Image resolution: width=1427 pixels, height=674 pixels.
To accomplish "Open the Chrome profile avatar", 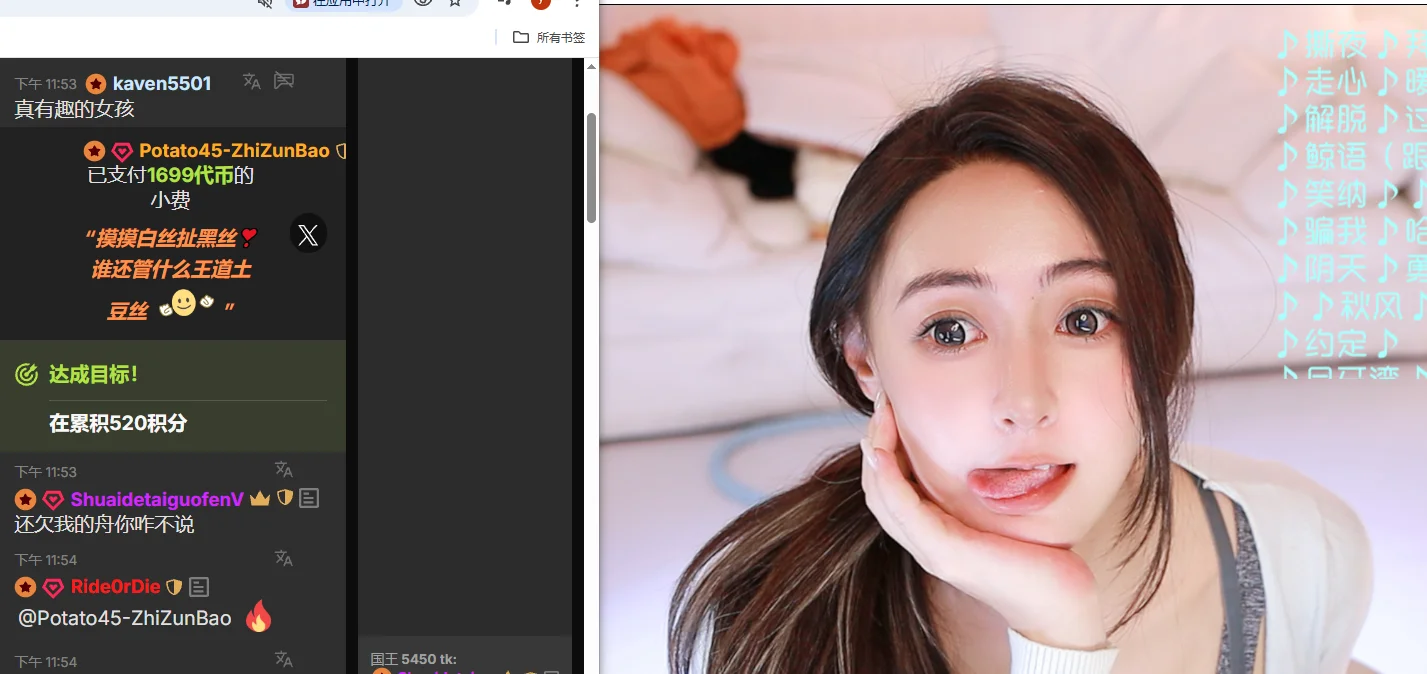I will [x=541, y=3].
